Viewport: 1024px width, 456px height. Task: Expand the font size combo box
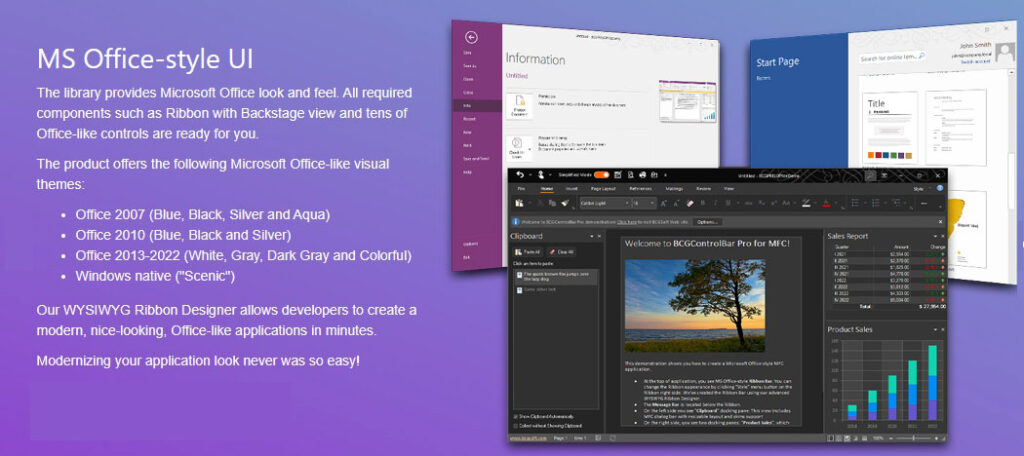(x=642, y=203)
